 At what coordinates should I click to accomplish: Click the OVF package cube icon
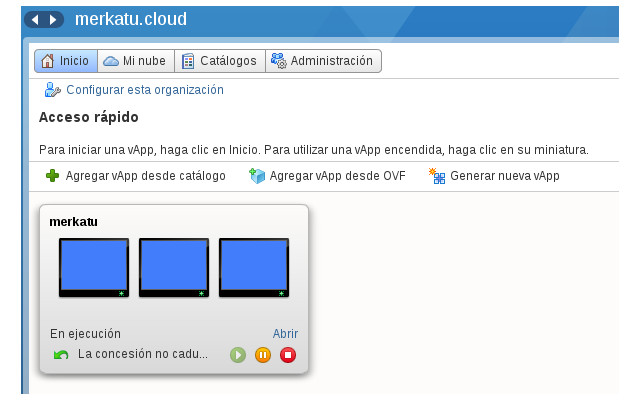click(257, 176)
